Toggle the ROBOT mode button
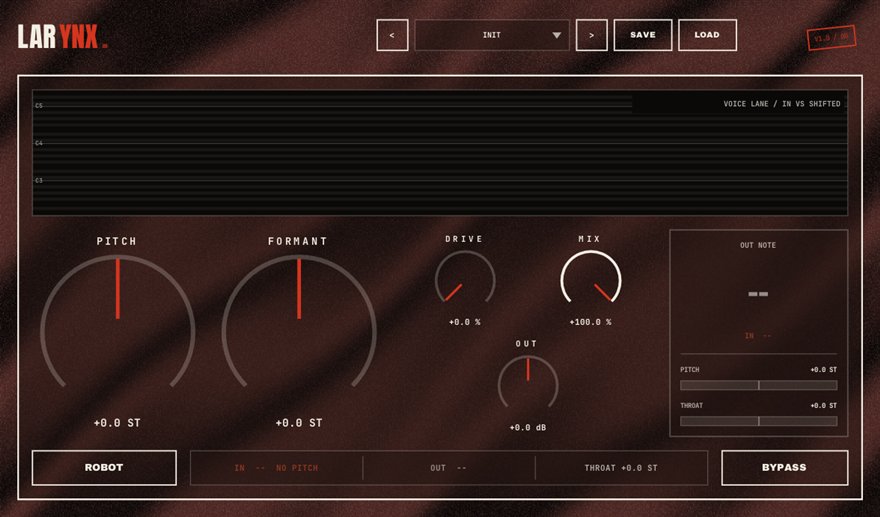The image size is (880, 517). [104, 468]
